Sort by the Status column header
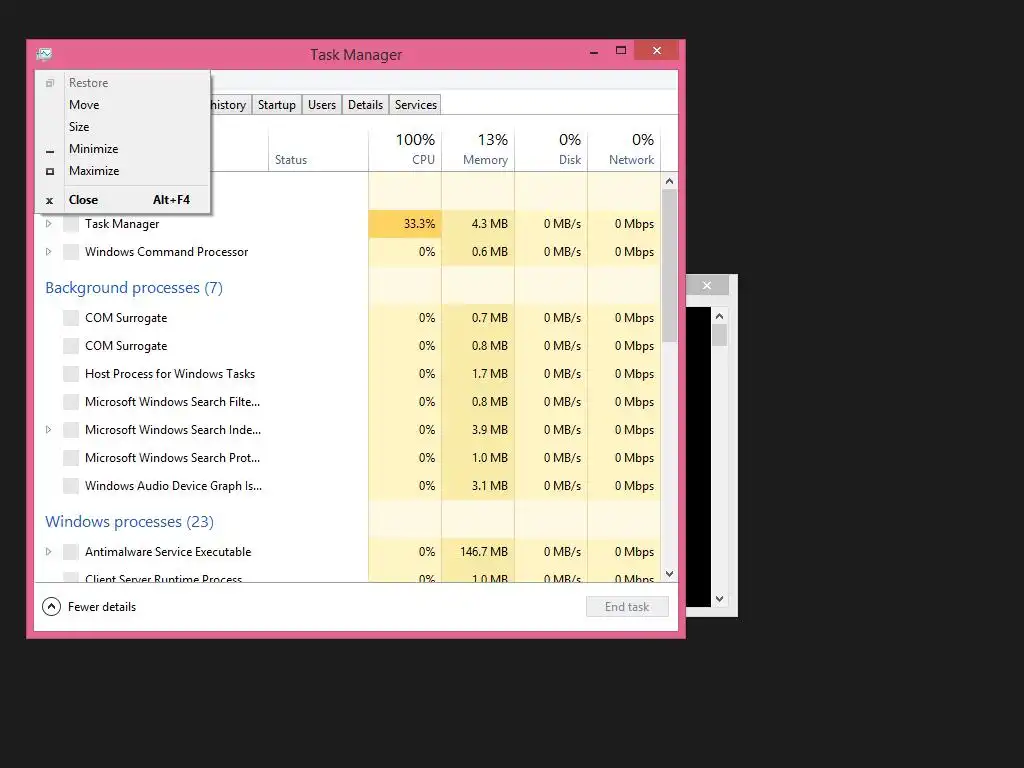1024x768 pixels. pyautogui.click(x=319, y=149)
